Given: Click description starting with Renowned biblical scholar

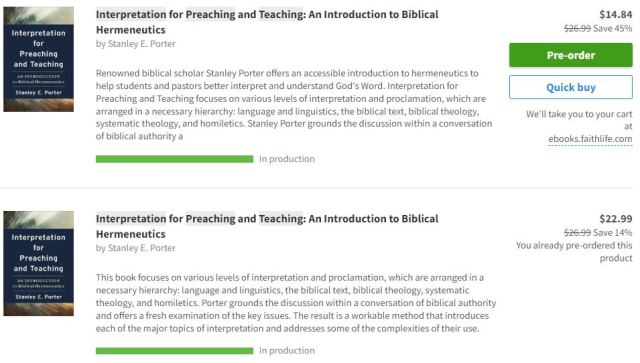Looking at the screenshot, I should click(x=294, y=105).
